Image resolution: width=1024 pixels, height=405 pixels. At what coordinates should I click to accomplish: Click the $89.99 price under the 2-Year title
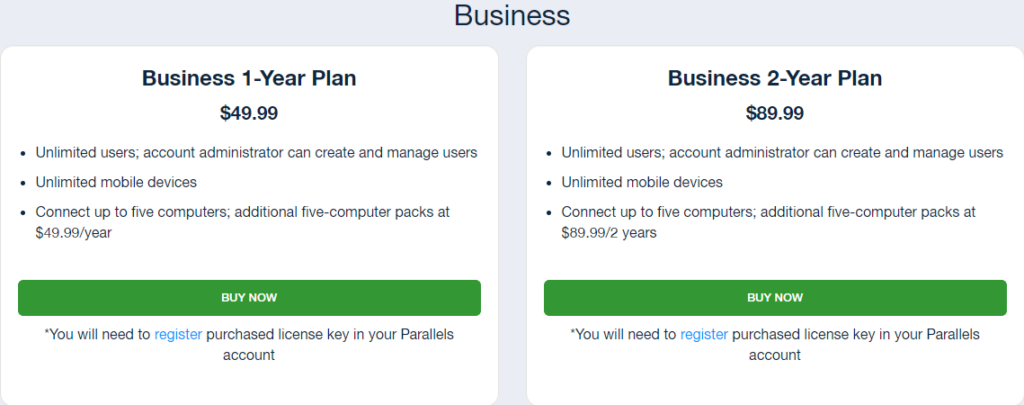[x=775, y=113]
